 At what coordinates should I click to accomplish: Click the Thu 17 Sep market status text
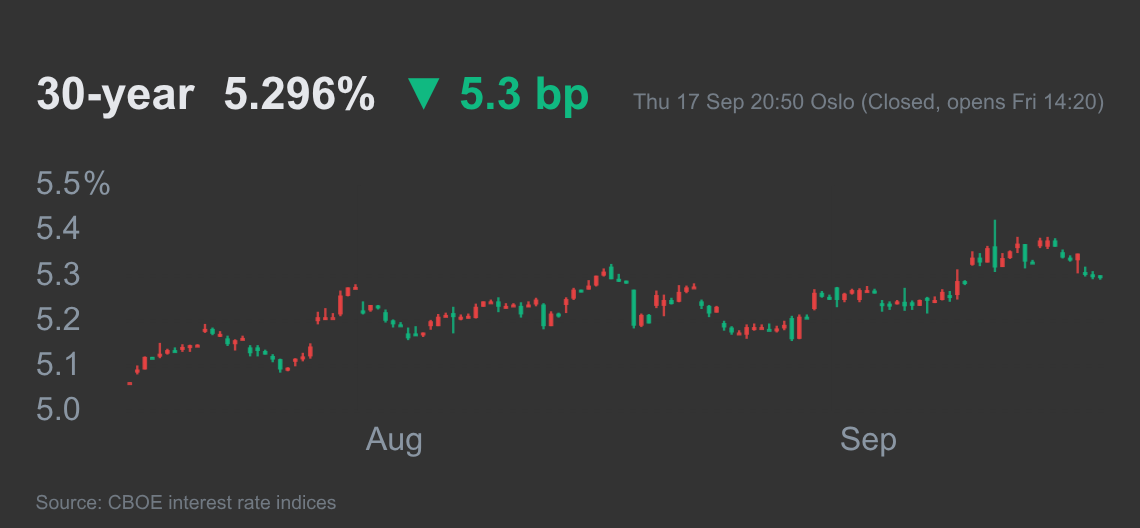pos(869,102)
